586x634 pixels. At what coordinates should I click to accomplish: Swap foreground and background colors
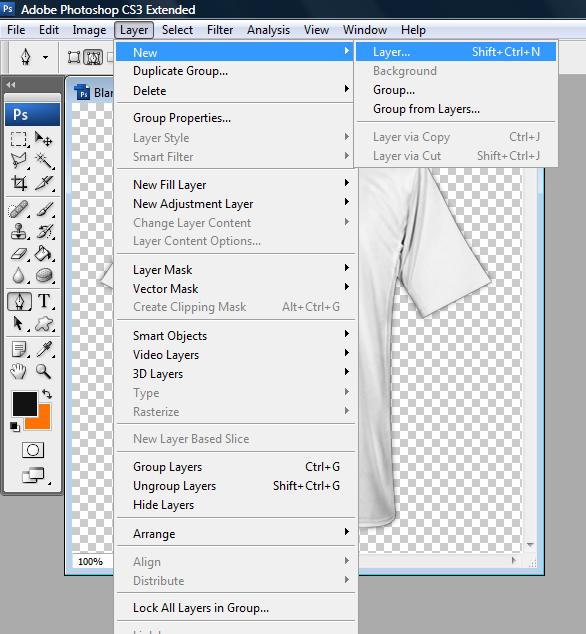(47, 394)
